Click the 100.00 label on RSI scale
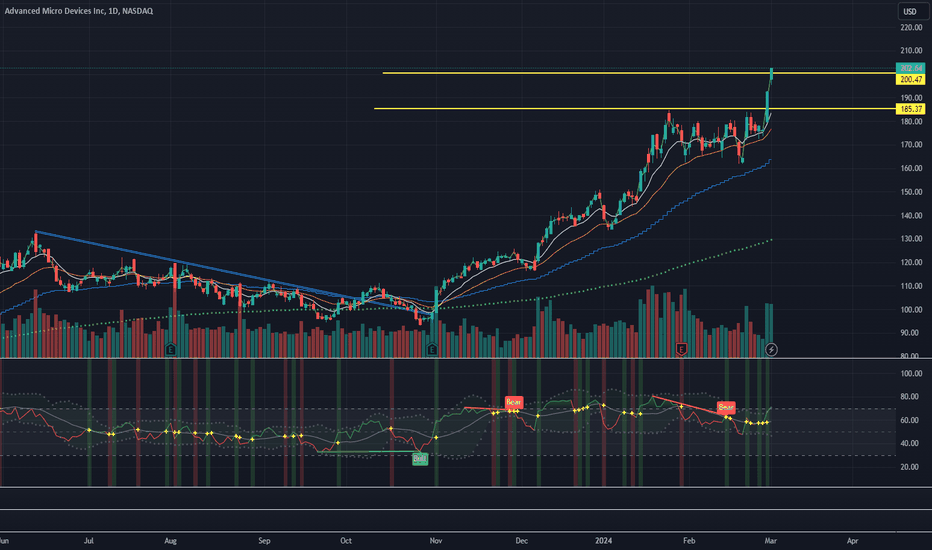Viewport: 932px width, 550px height. (x=911, y=373)
